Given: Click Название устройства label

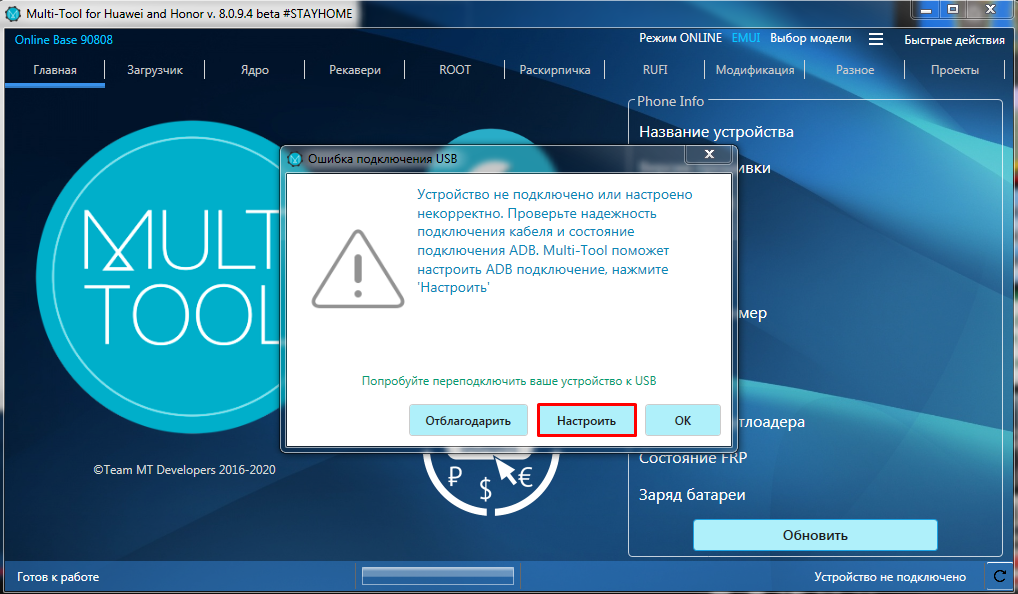Looking at the screenshot, I should 716,132.
